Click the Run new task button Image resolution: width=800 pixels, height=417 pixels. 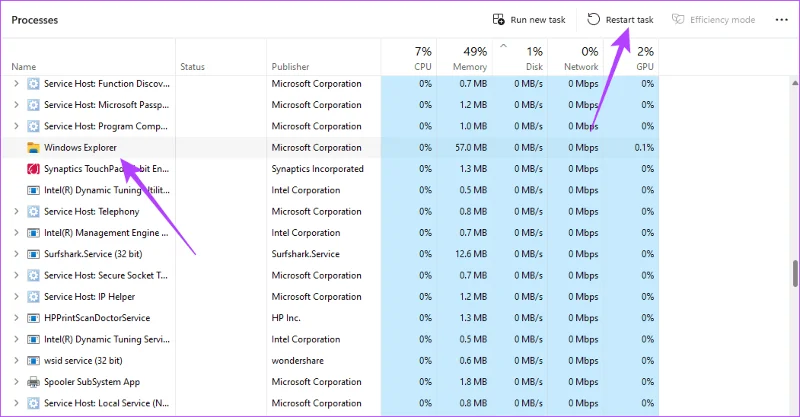pyautogui.click(x=529, y=20)
